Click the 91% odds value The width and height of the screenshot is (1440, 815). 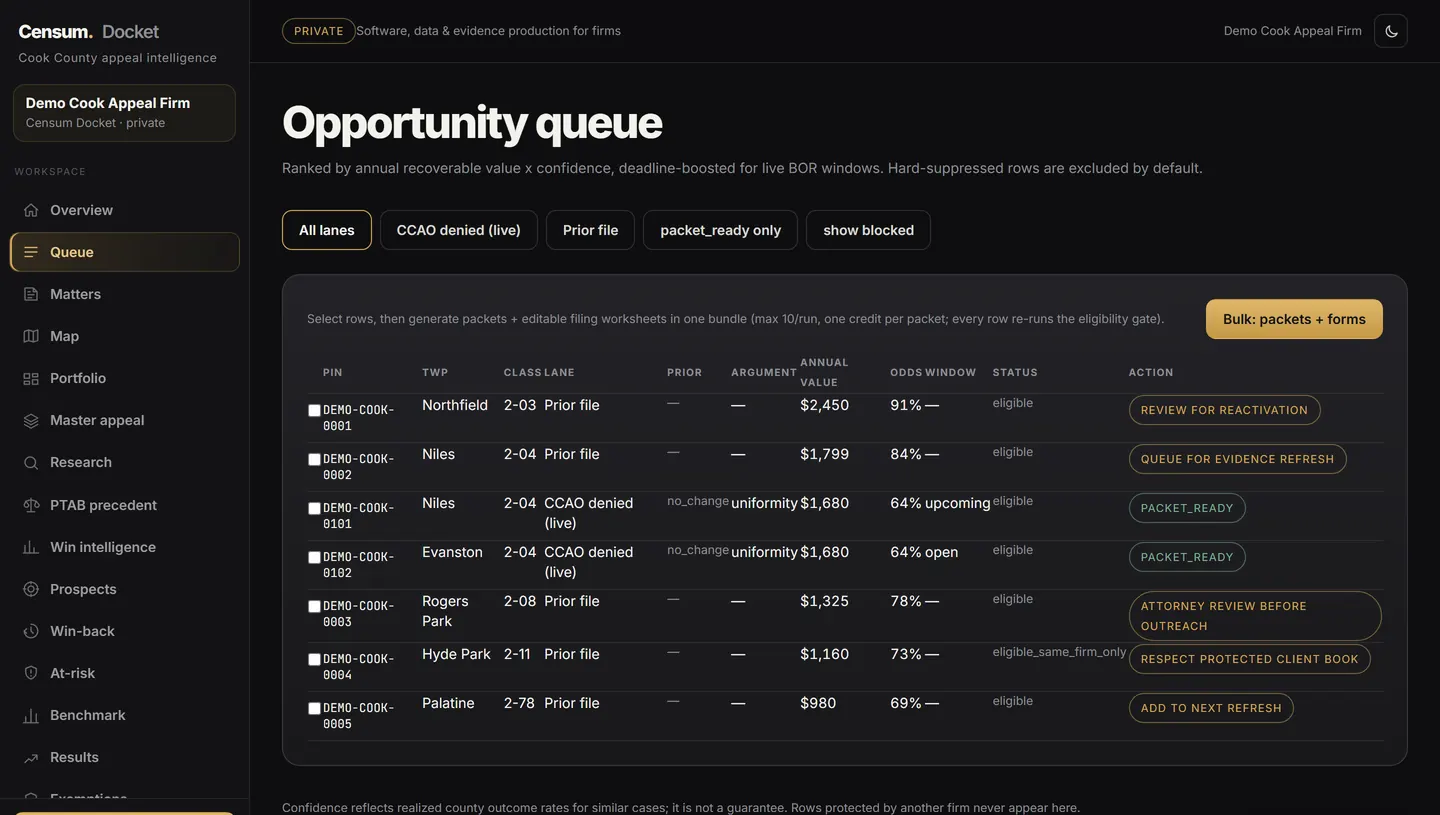pyautogui.click(x=906, y=405)
